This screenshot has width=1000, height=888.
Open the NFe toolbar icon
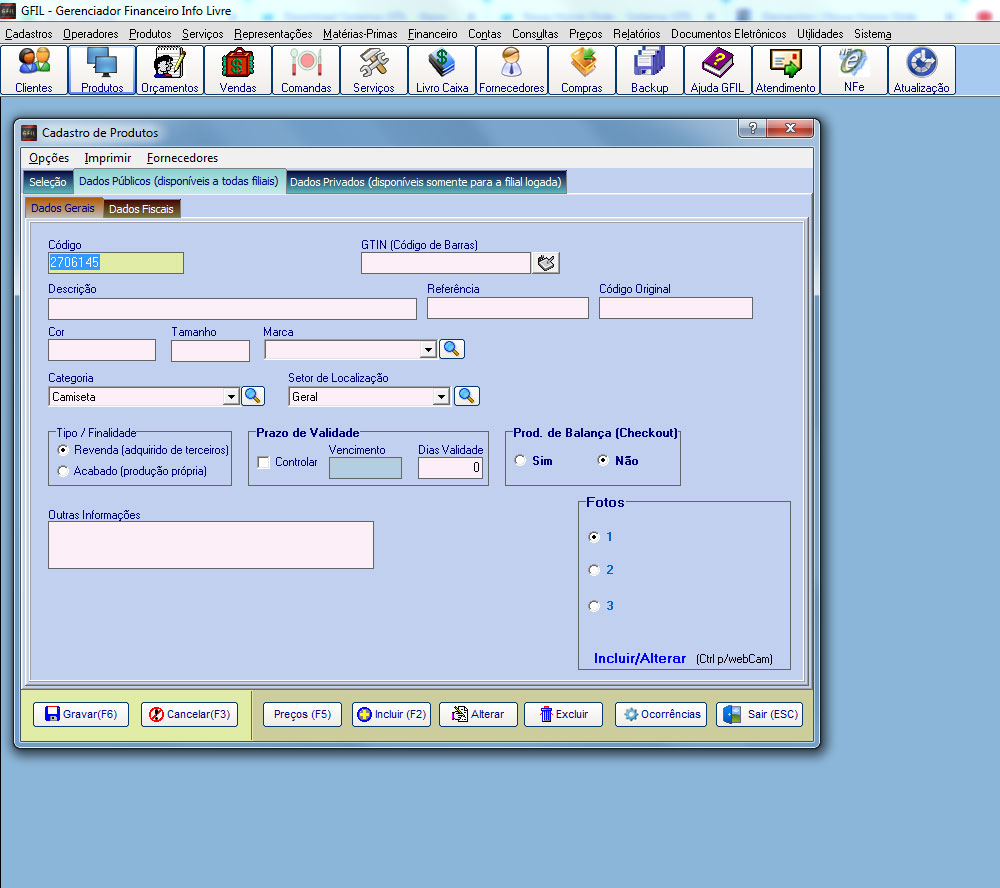854,70
